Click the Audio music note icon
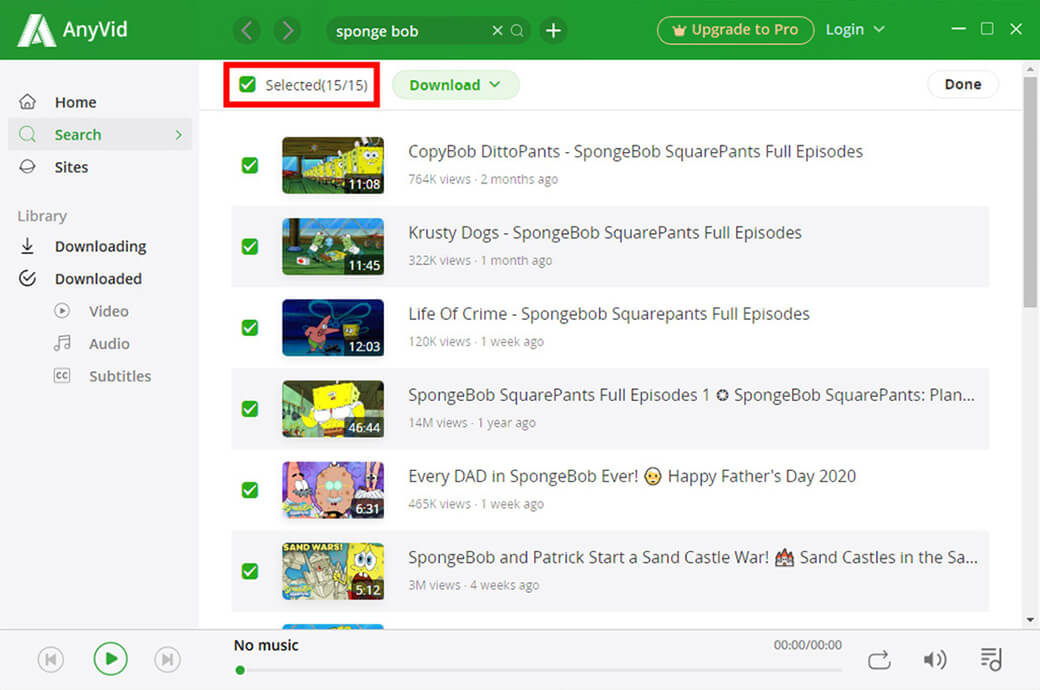Screen dimensions: 1040x690 click(x=62, y=343)
